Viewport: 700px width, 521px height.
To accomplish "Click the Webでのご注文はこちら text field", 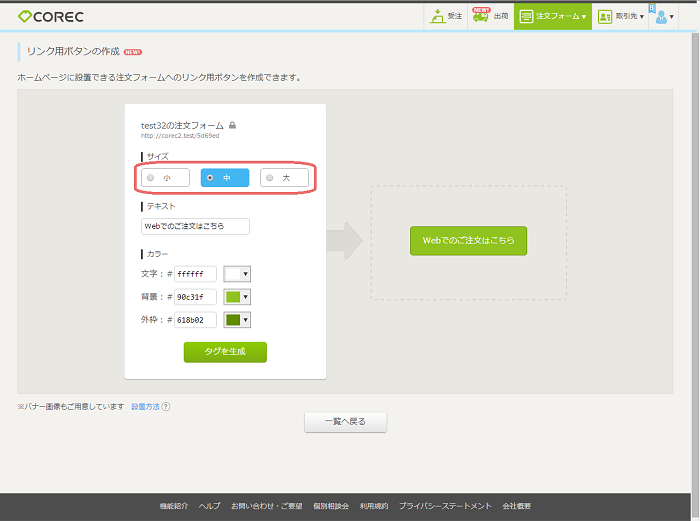I will pyautogui.click(x=195, y=226).
